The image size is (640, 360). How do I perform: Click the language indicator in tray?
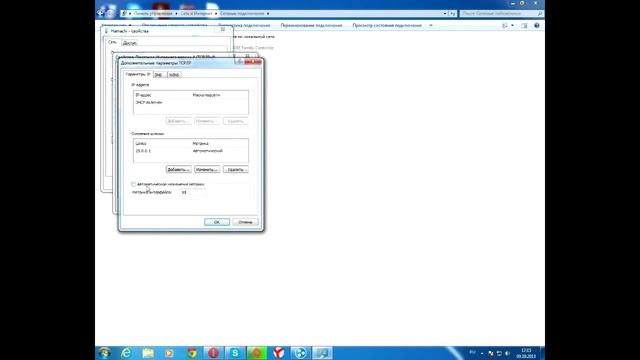coord(473,352)
